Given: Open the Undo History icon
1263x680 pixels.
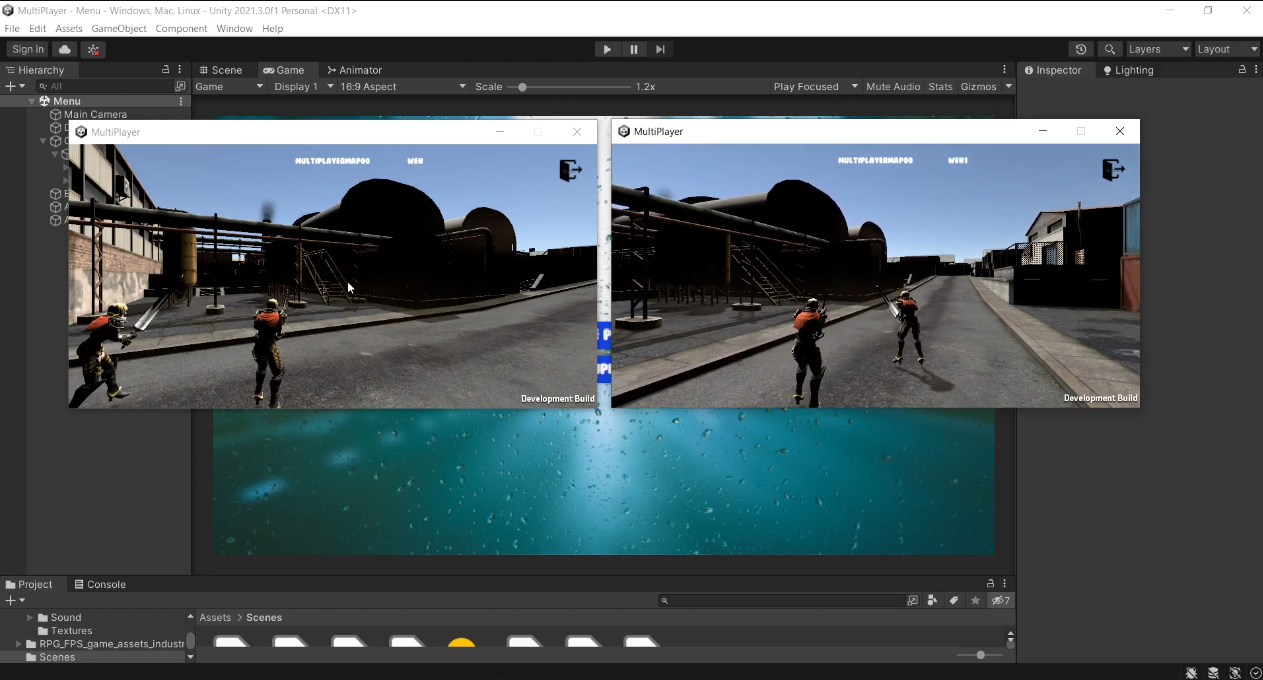Looking at the screenshot, I should click(1081, 49).
